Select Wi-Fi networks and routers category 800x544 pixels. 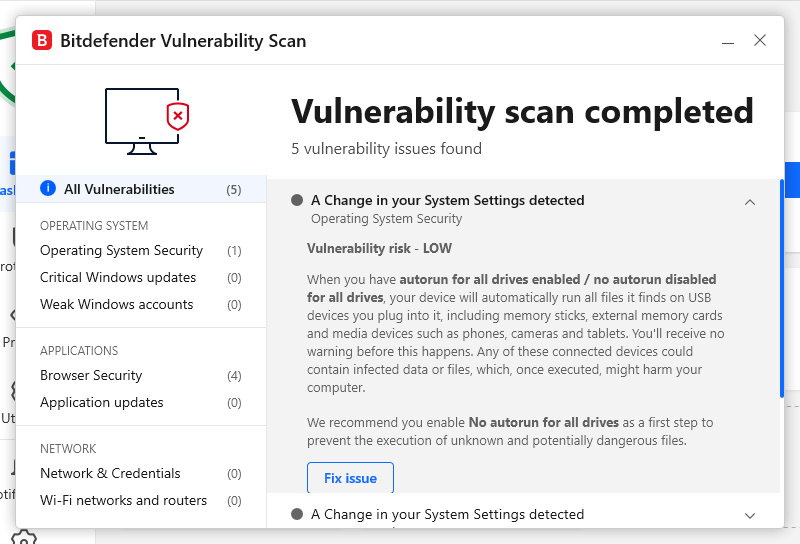(123, 500)
